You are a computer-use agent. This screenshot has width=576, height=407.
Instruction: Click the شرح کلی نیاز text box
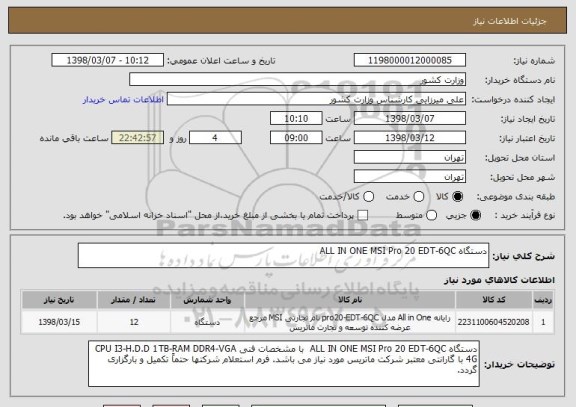point(283,255)
